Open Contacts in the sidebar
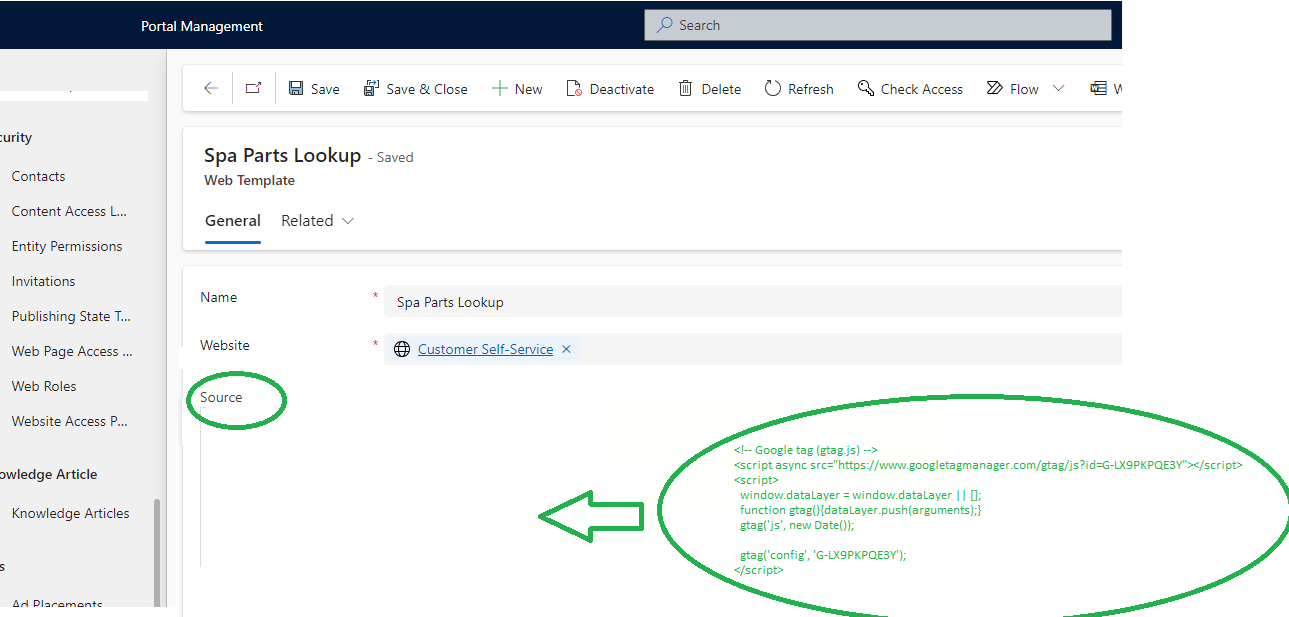The width and height of the screenshot is (1289, 617). pyautogui.click(x=38, y=176)
